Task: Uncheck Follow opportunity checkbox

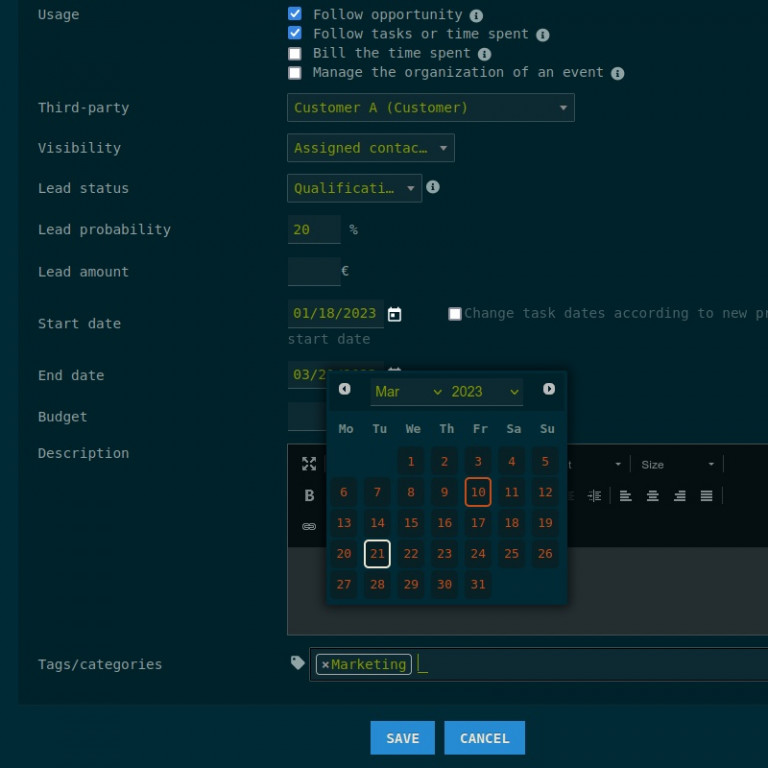Action: click(x=295, y=14)
